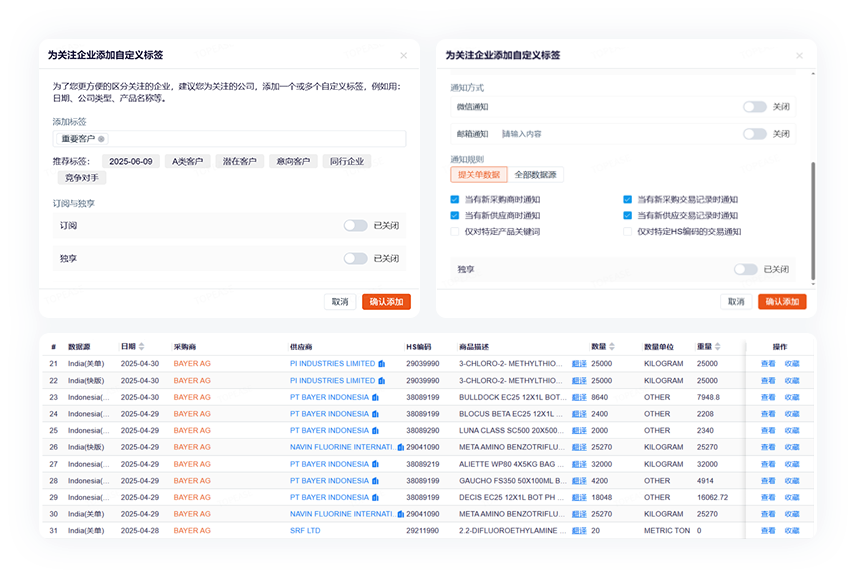Viewport: 857px width, 579px height.
Task: Switch to the 全部数据源 tab
Action: [x=536, y=175]
